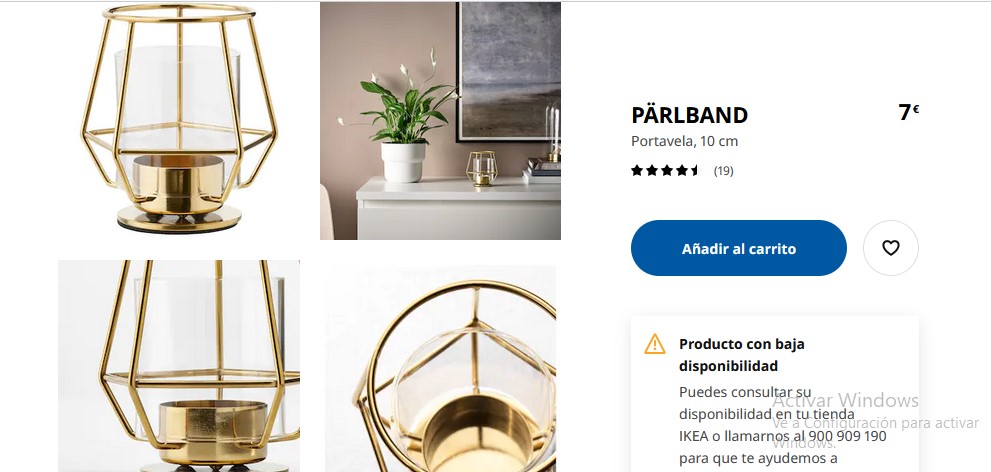Click the white plant pot in room photo
This screenshot has height=472, width=991.
(403, 162)
